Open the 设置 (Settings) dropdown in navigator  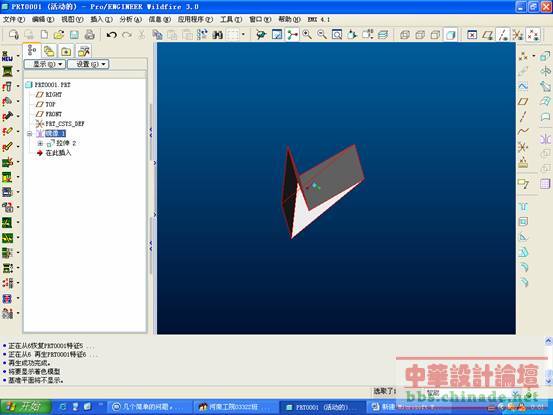(x=88, y=64)
